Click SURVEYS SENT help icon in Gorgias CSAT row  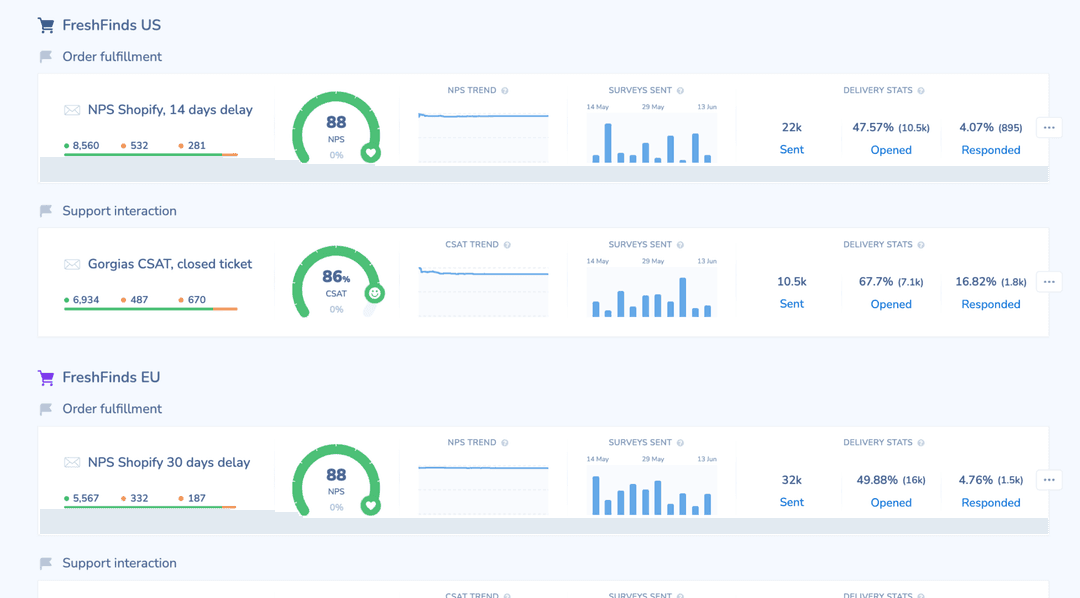(681, 245)
